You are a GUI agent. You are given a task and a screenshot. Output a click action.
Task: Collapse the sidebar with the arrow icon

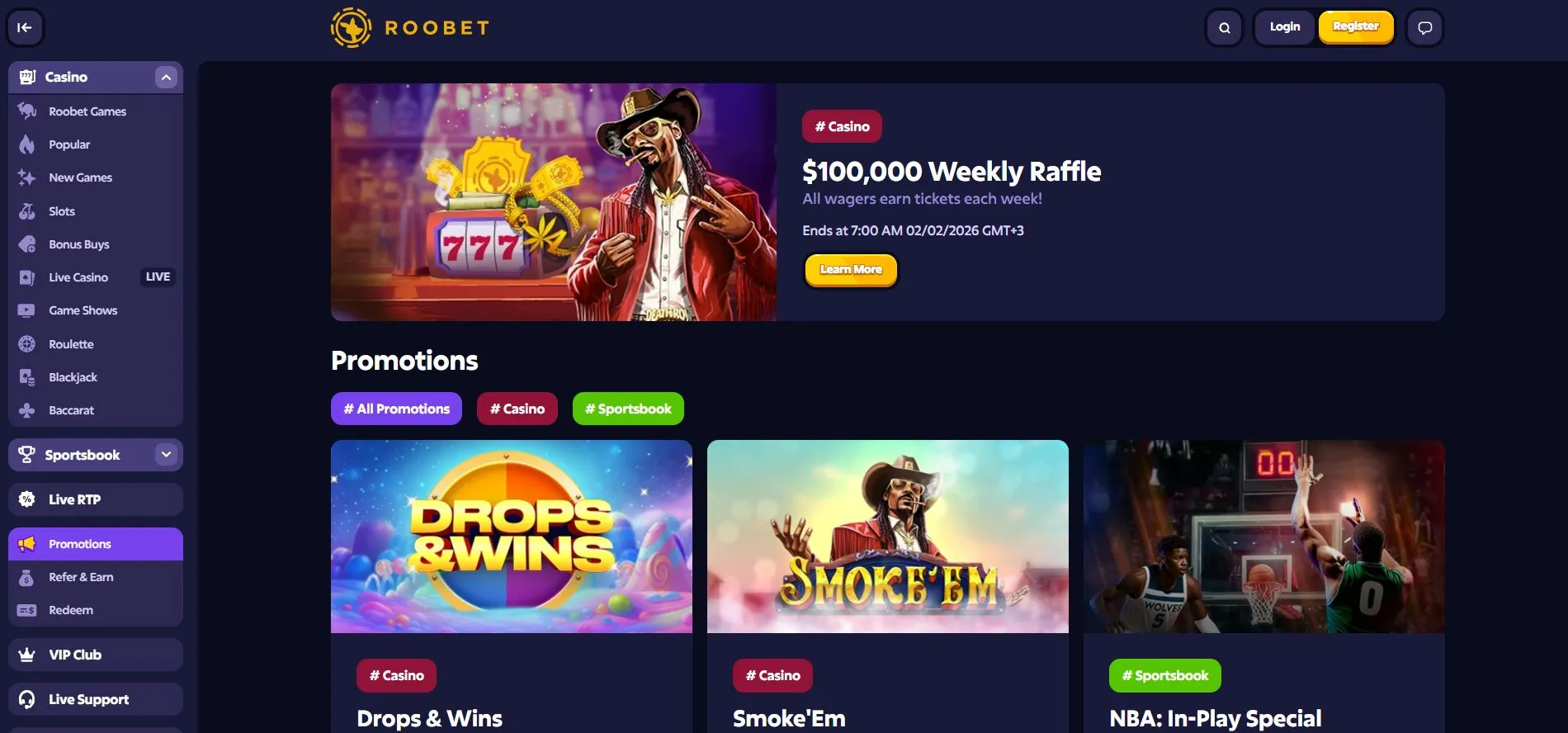click(x=25, y=27)
